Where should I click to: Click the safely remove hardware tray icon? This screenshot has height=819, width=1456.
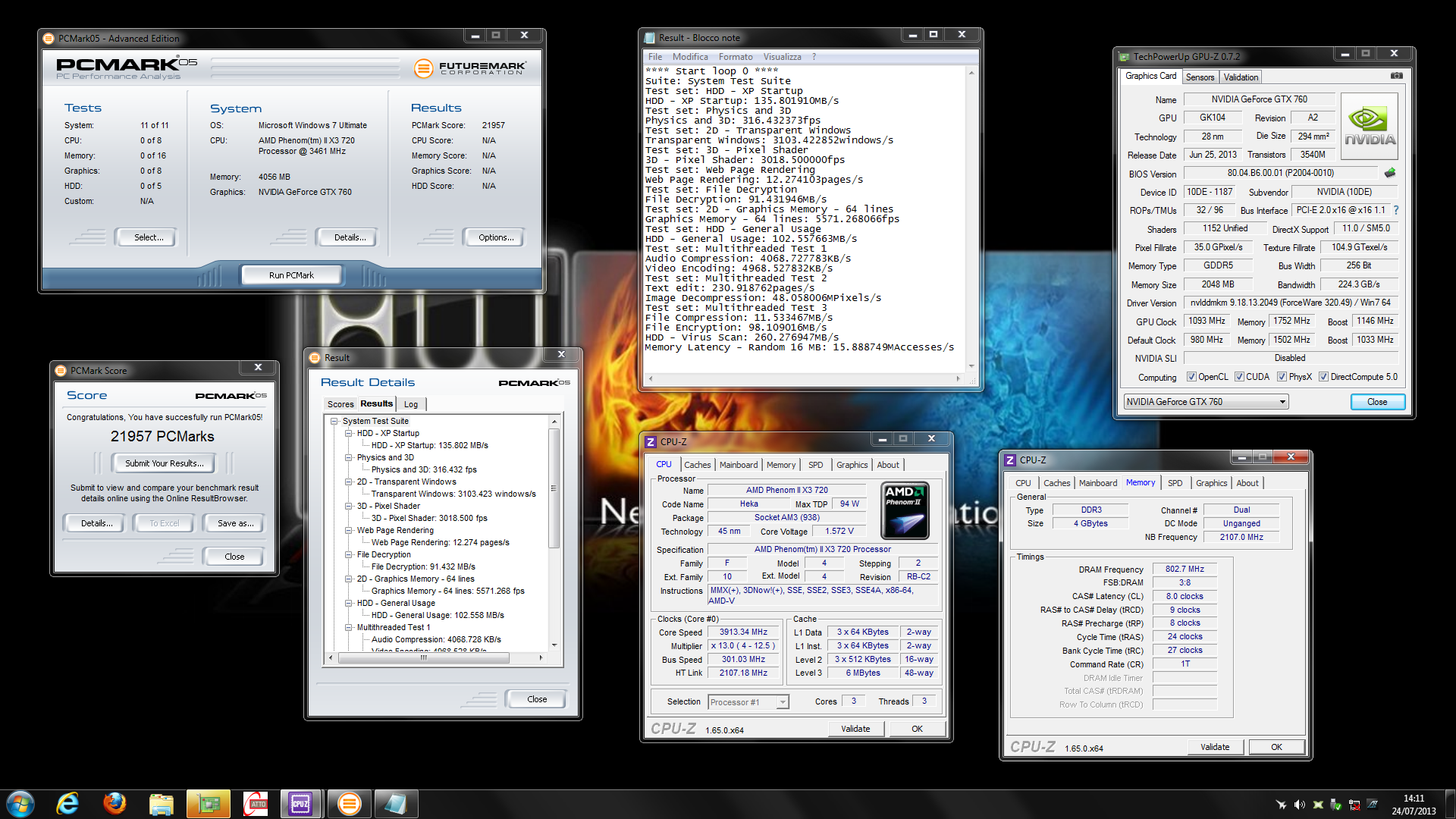click(x=1336, y=805)
